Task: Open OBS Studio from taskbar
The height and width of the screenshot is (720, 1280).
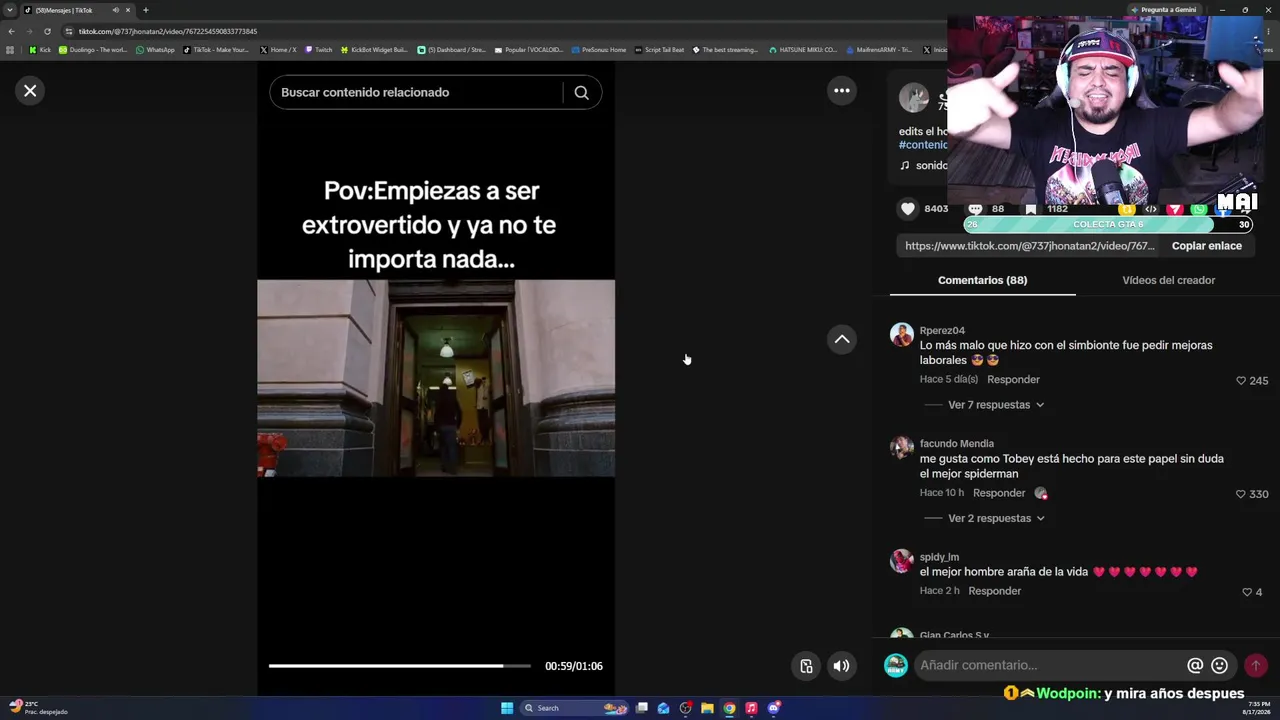Action: [685, 708]
